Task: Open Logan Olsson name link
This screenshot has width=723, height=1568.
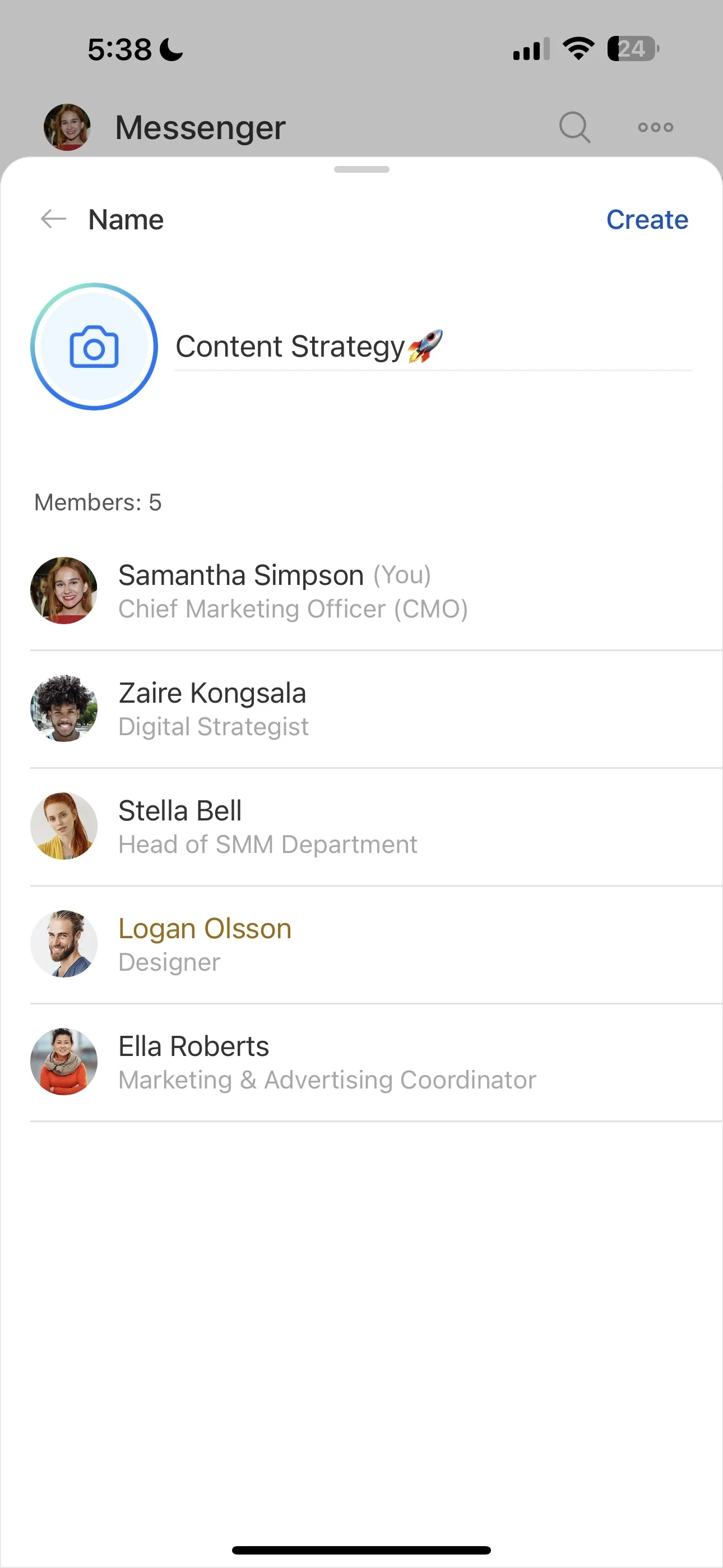Action: (205, 928)
